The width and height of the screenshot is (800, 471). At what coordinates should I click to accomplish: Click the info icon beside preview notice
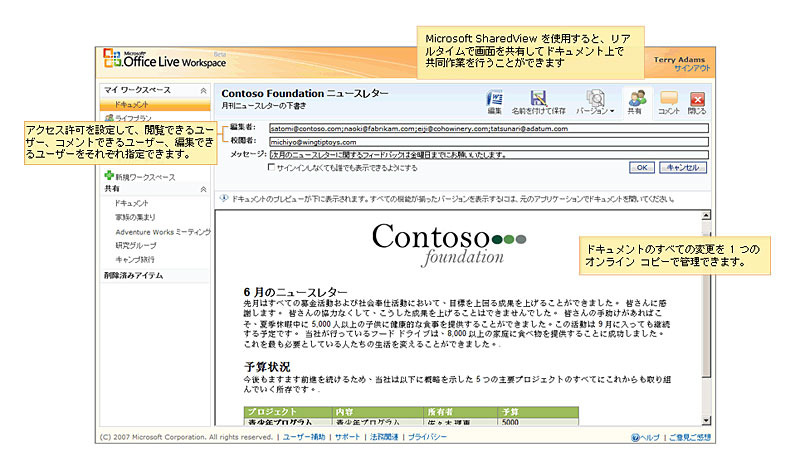(223, 198)
